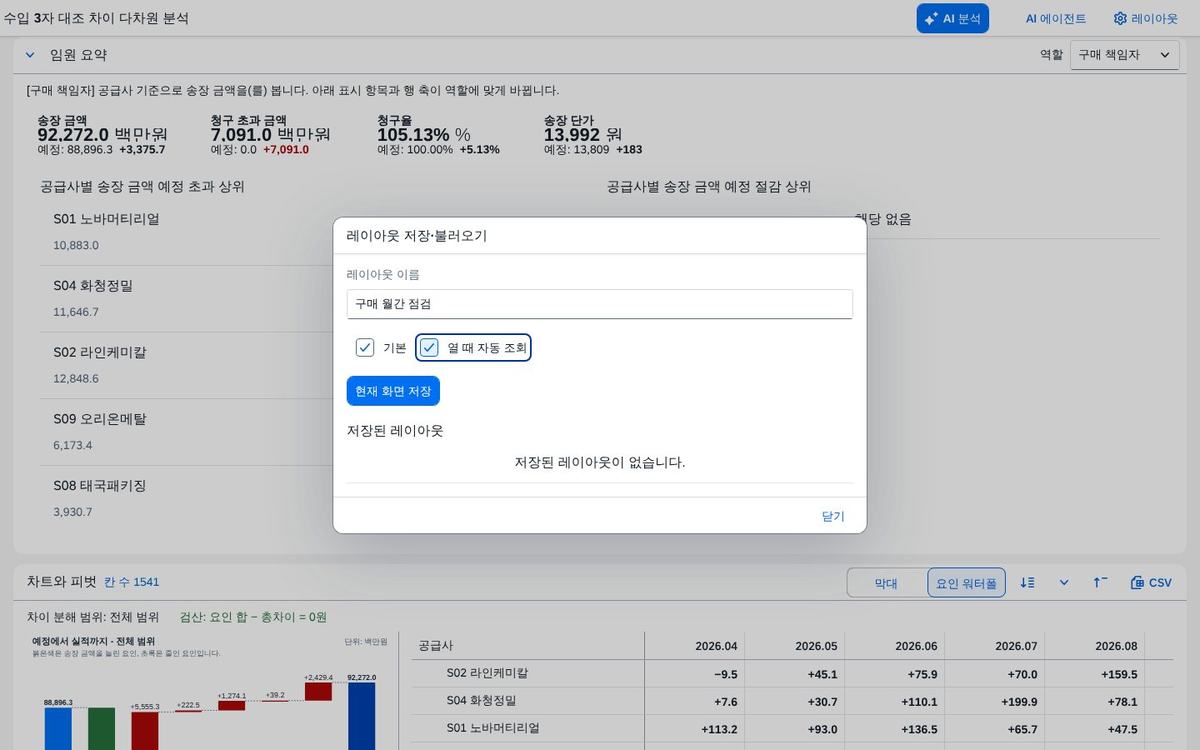Click the +5,555.3 red waterfall bar

145,731
